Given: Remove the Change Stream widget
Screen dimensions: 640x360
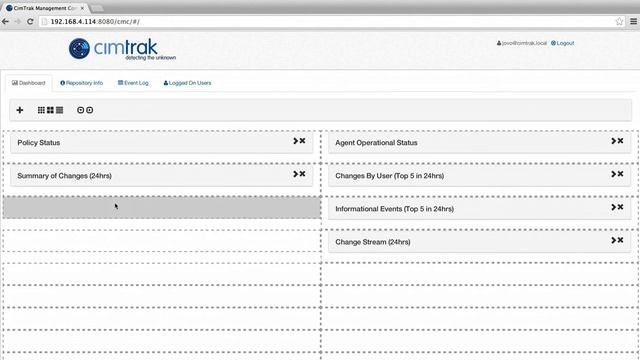Looking at the screenshot, I should click(x=620, y=240).
